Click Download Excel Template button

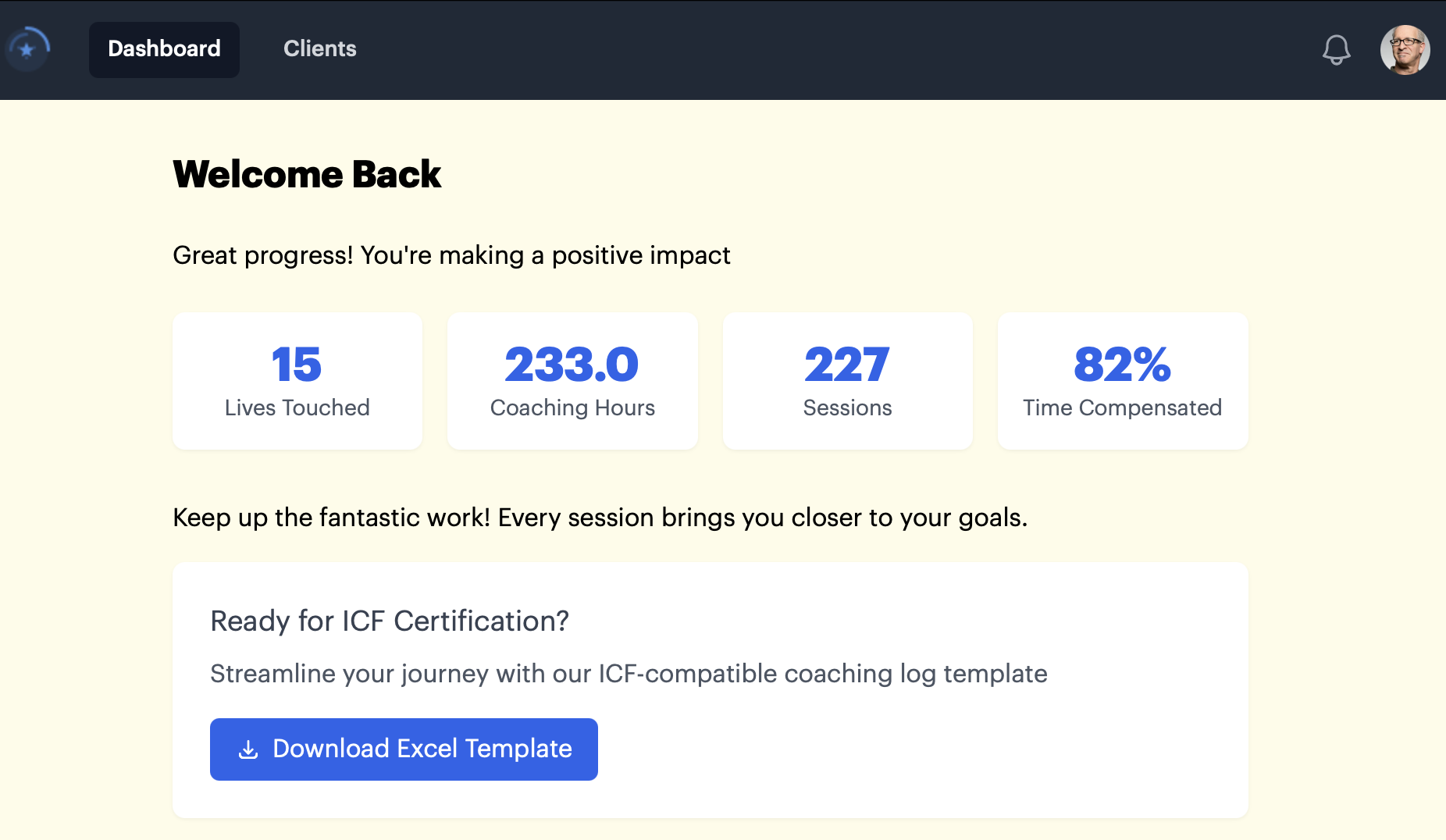(404, 749)
